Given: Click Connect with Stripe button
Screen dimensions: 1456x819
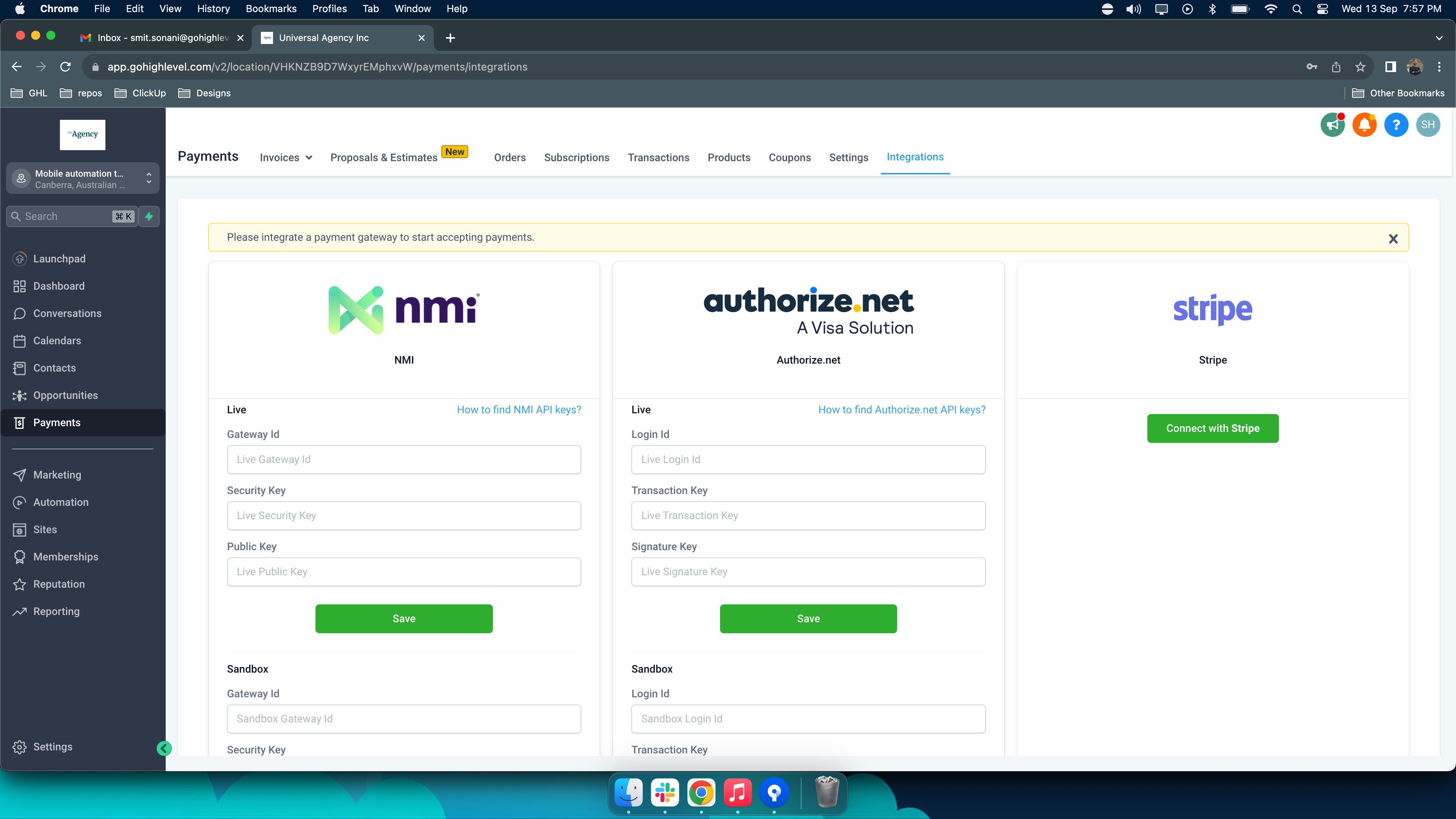Looking at the screenshot, I should 1213,428.
